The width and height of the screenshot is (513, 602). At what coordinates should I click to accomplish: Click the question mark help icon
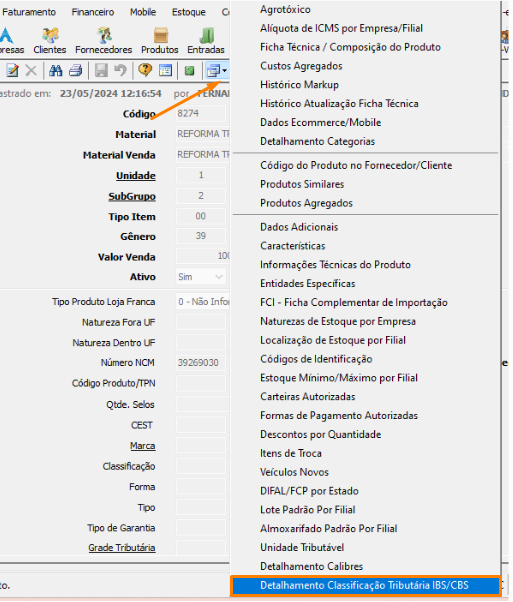pyautogui.click(x=145, y=70)
